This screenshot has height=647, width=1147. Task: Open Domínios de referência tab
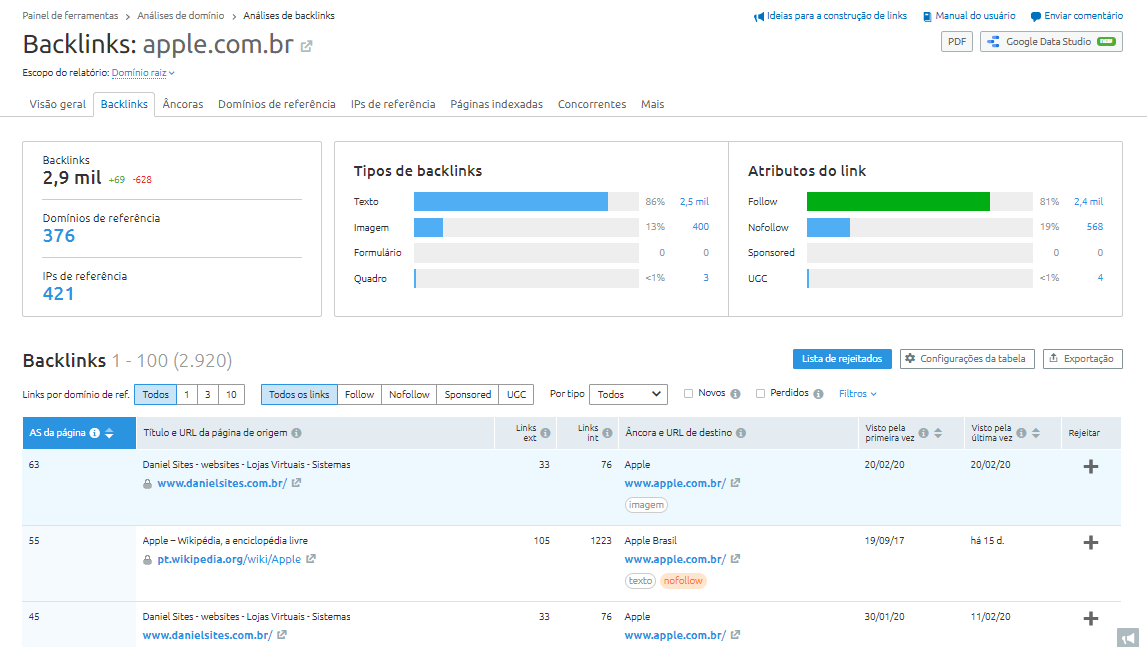277,105
